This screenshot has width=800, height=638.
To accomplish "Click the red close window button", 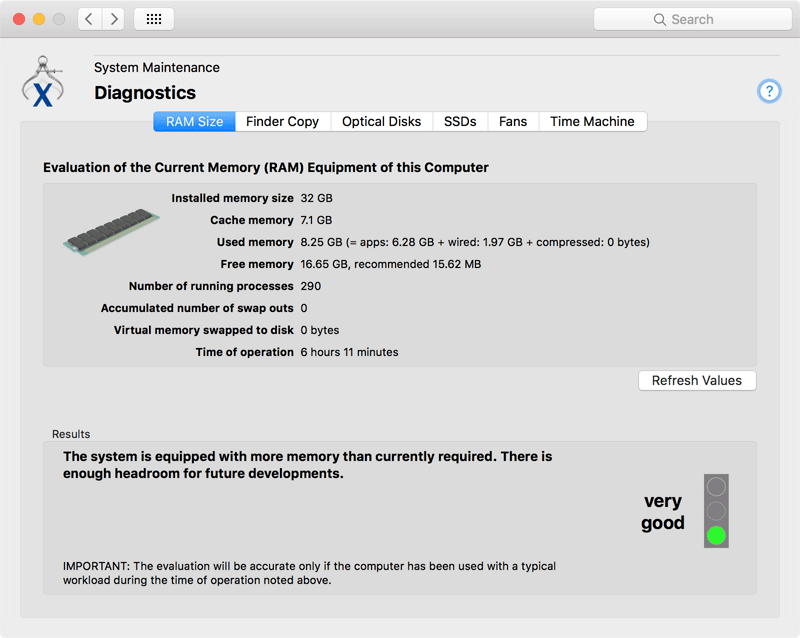I will pos(19,19).
